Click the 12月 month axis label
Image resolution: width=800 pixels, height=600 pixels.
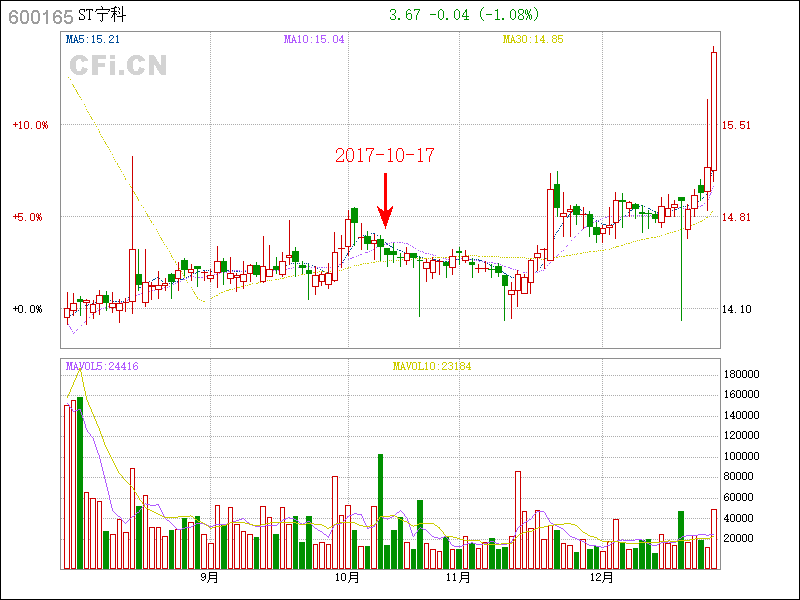click(601, 577)
